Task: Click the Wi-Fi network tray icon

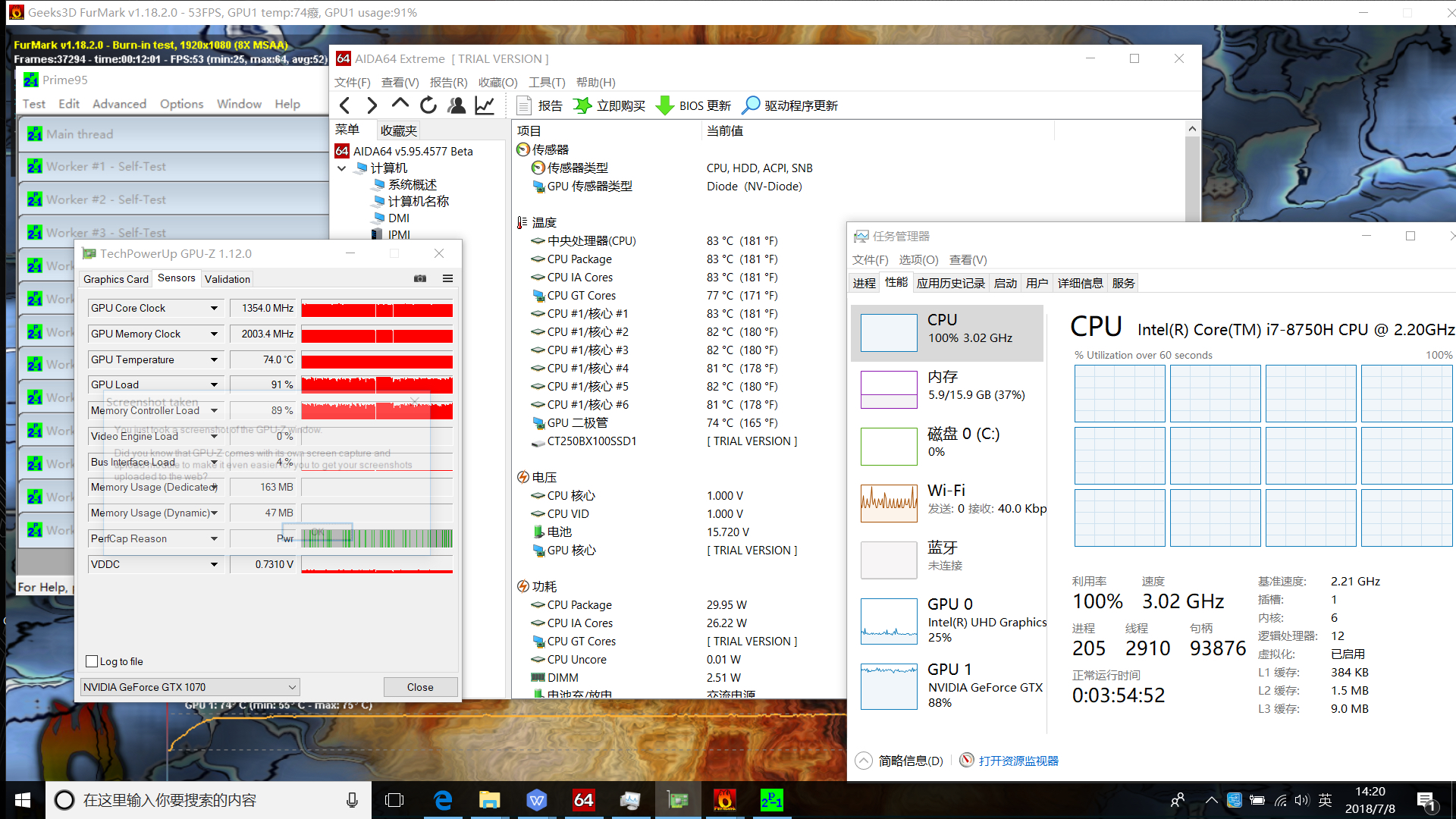Action: 1281,800
